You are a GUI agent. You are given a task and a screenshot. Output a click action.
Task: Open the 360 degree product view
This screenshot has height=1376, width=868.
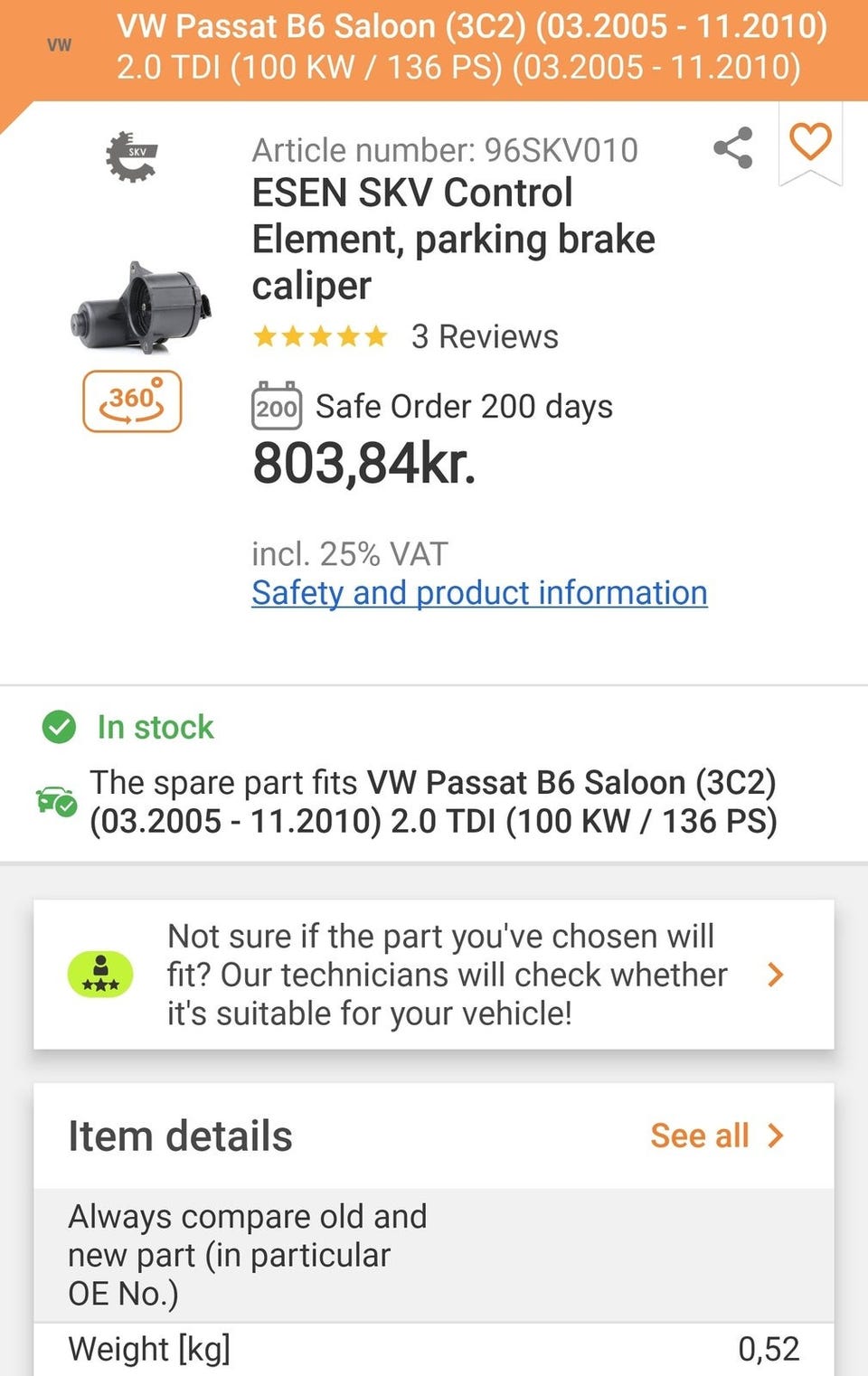click(132, 401)
